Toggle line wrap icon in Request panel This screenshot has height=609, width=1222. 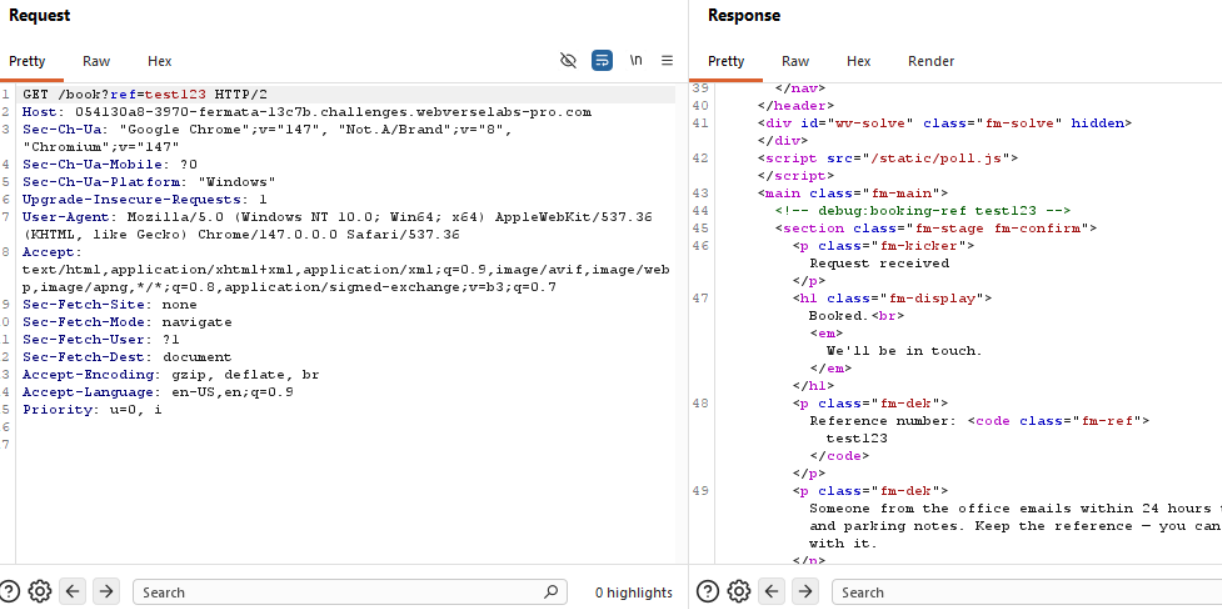(x=602, y=61)
